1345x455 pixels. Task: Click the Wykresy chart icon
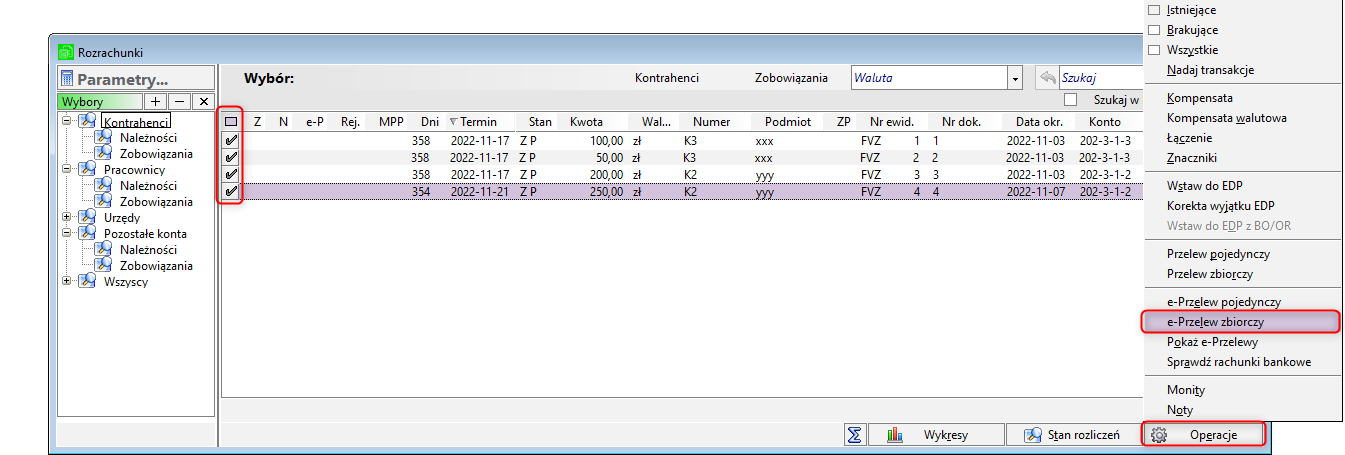pyautogui.click(x=895, y=435)
